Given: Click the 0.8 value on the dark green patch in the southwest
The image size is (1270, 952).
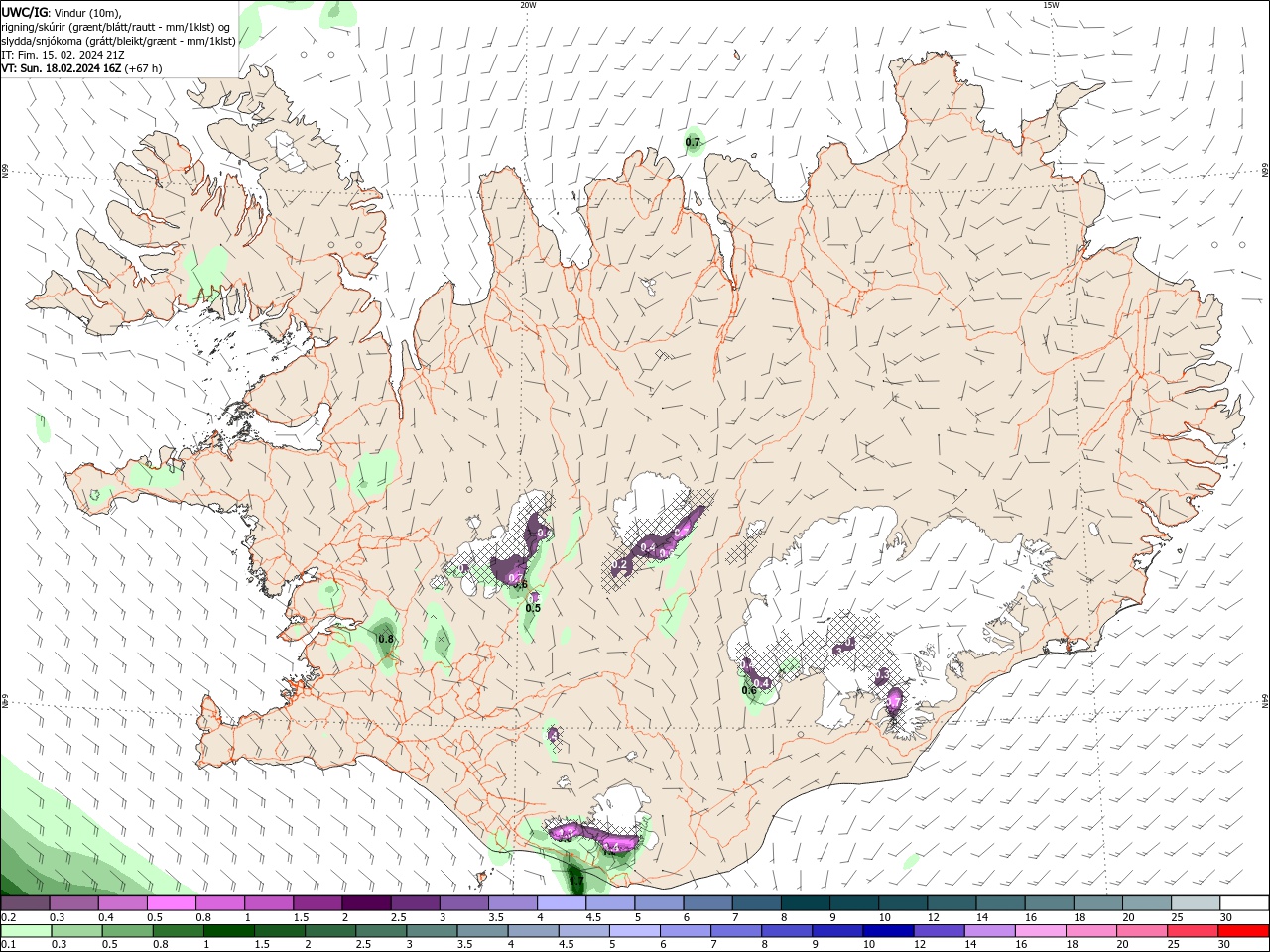Looking at the screenshot, I should pos(387,640).
